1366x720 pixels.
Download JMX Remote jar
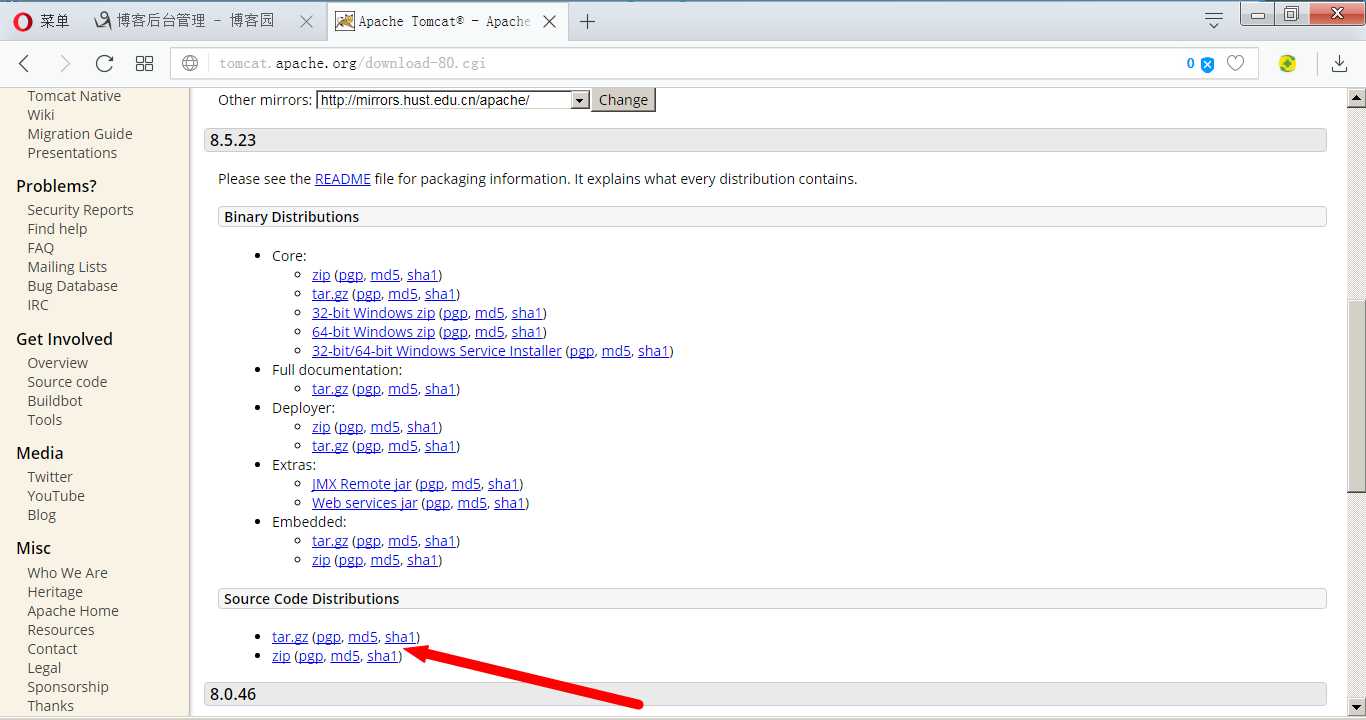pos(362,484)
